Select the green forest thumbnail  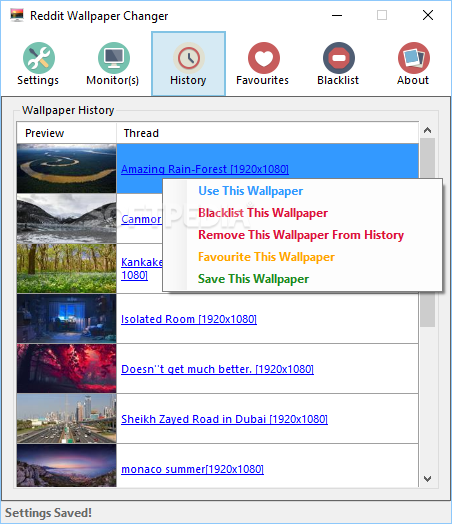click(66, 268)
